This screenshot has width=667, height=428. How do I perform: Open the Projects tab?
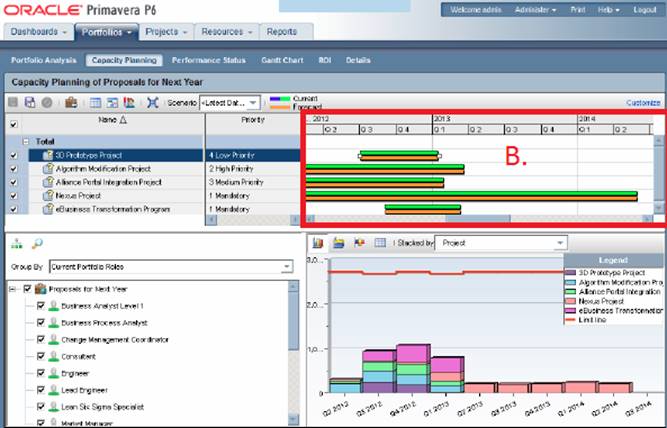[166, 32]
